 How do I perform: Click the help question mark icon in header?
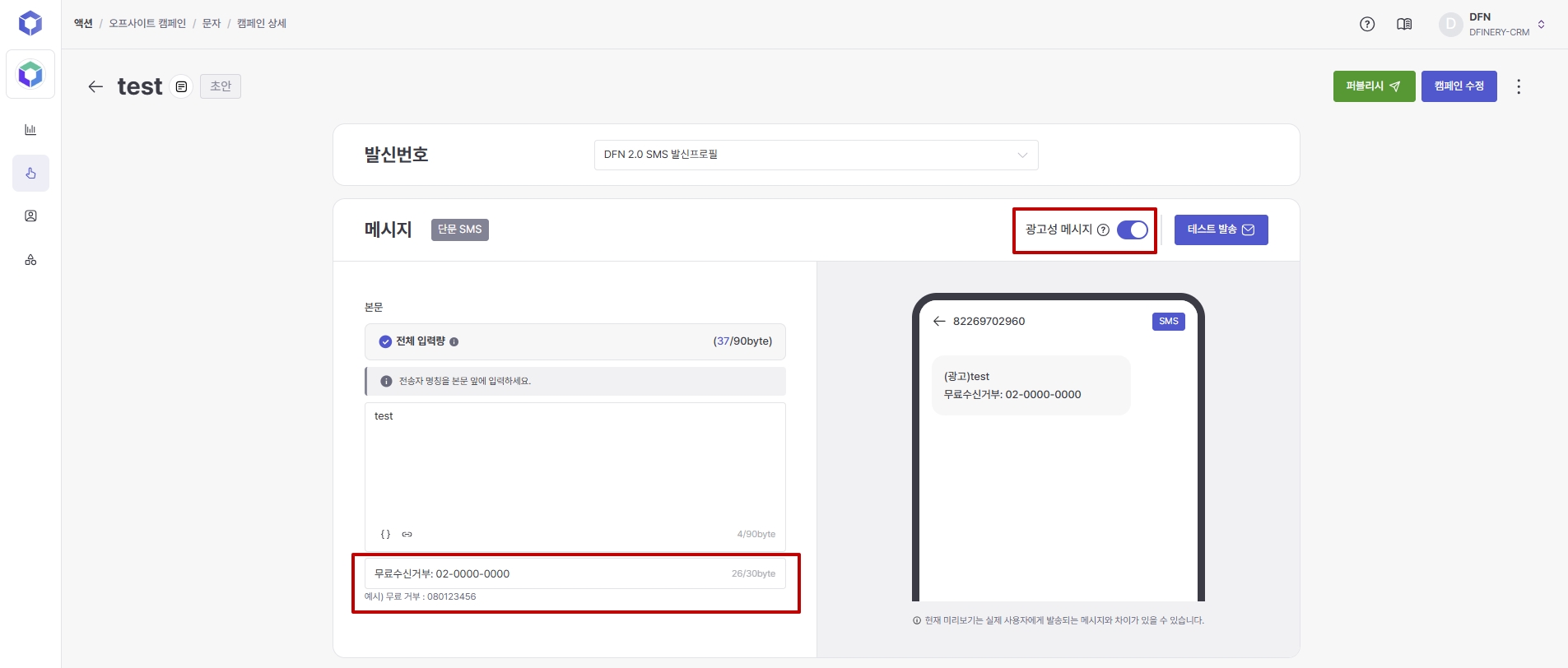(x=1367, y=25)
